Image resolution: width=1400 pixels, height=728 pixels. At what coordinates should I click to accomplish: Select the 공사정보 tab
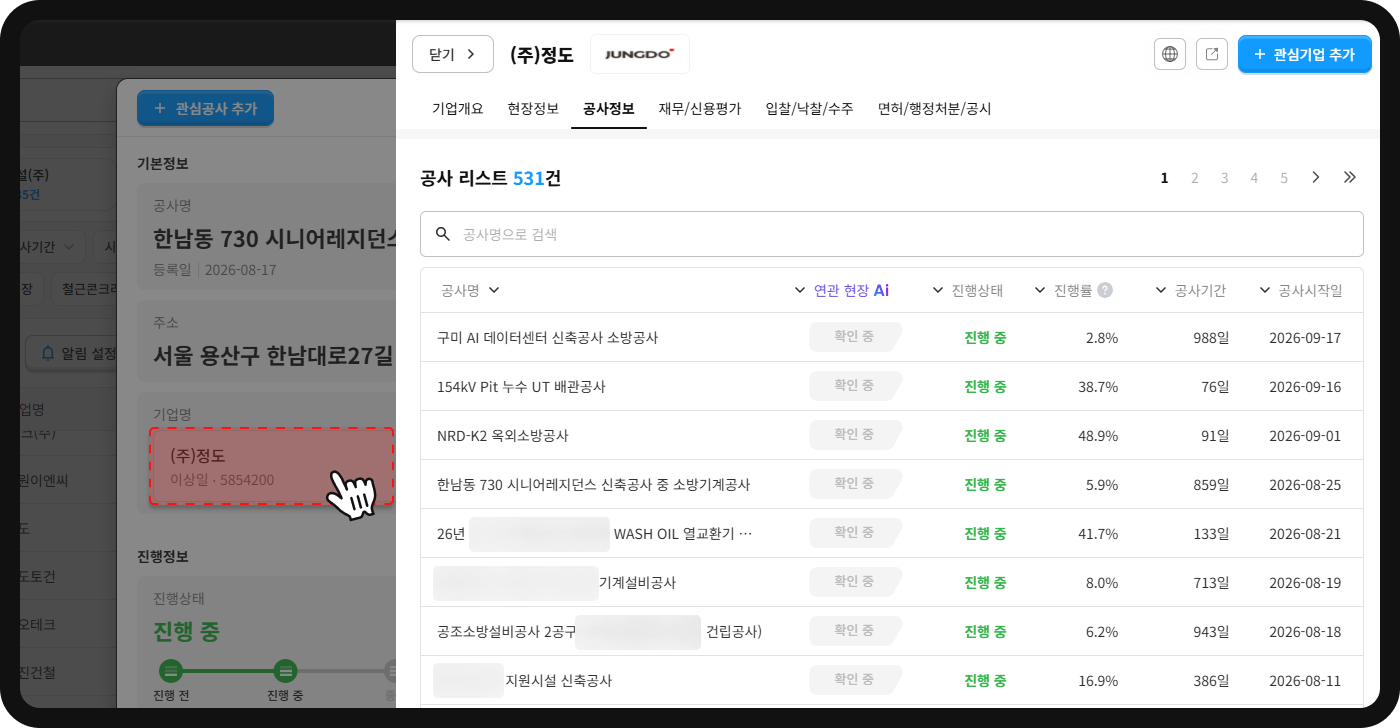[609, 109]
